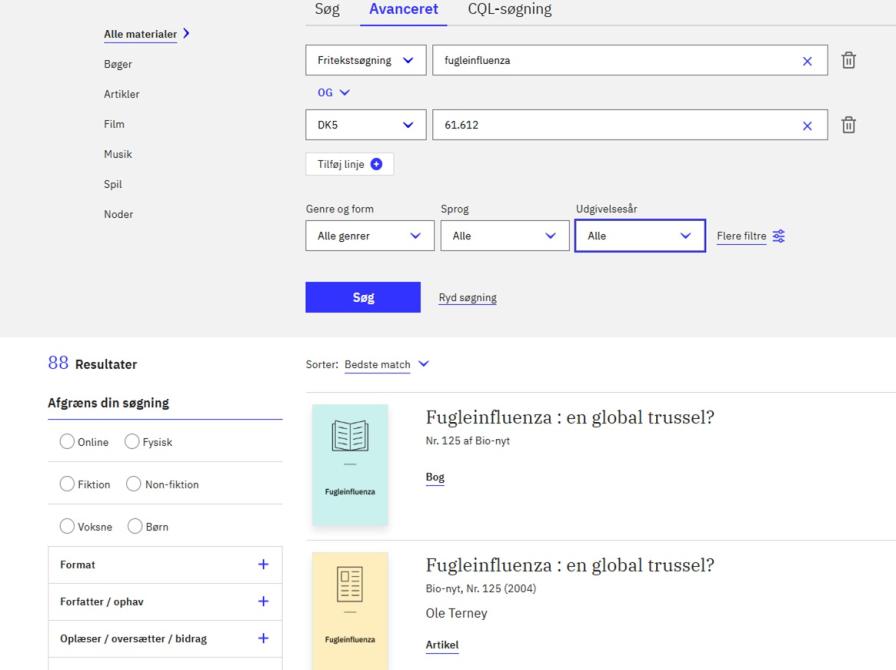The height and width of the screenshot is (670, 896).
Task: Open Flere filtre filter sliders icon
Action: [x=778, y=236]
